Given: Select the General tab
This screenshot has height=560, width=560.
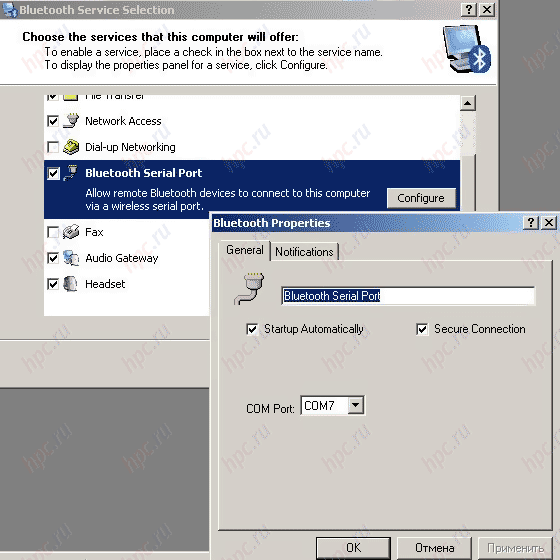Looking at the screenshot, I should [x=245, y=250].
